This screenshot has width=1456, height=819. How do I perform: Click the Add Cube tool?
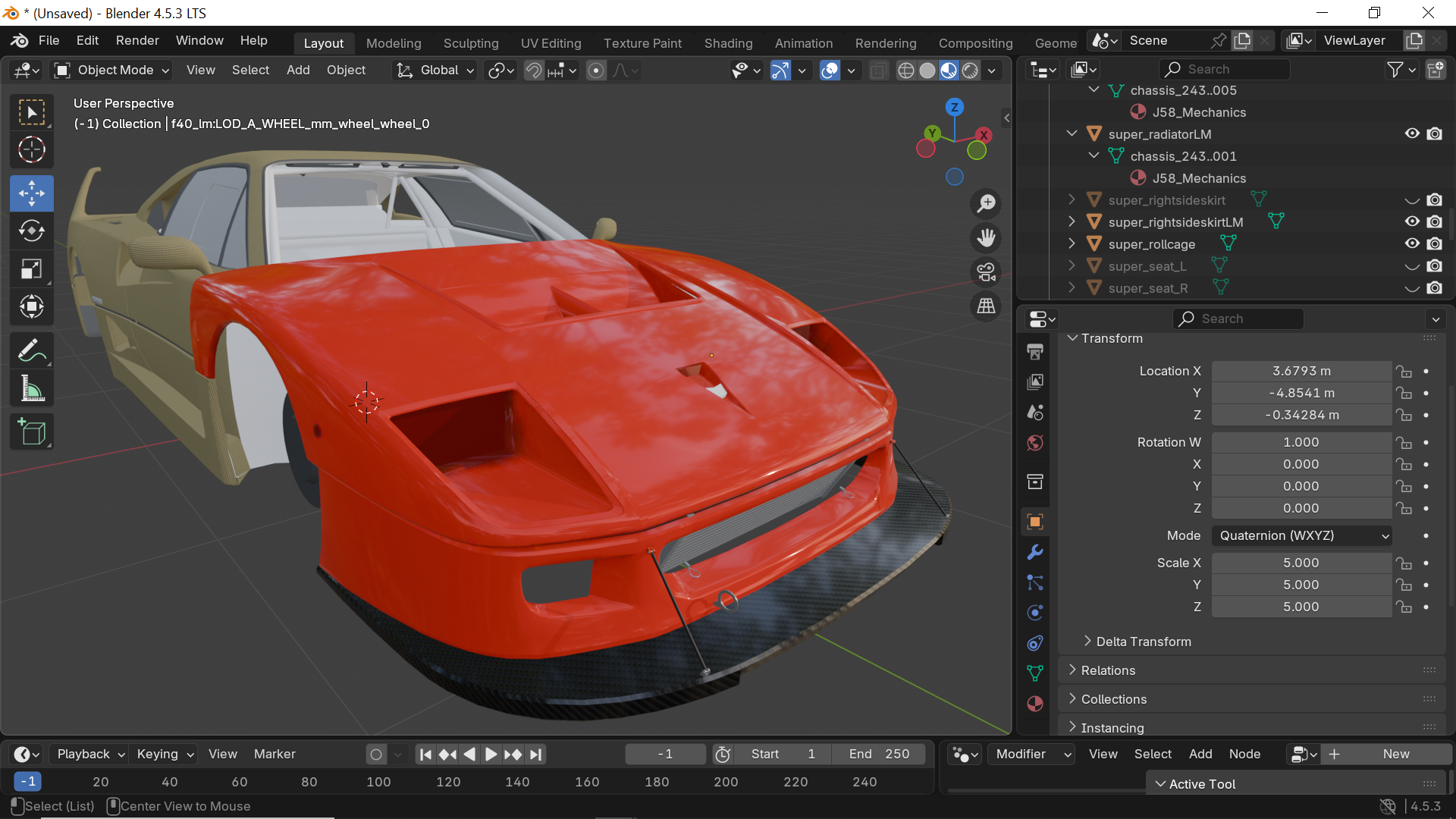point(32,432)
